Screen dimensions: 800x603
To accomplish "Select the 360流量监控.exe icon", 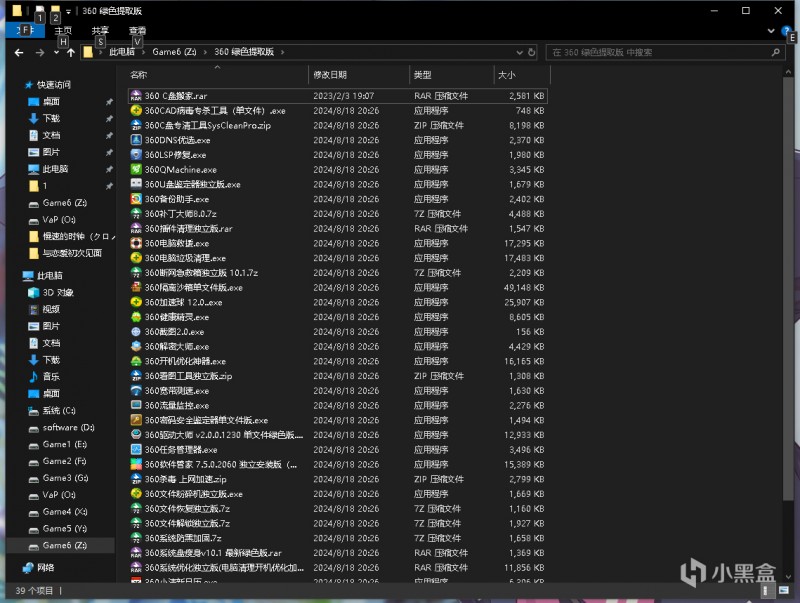I will (136, 405).
